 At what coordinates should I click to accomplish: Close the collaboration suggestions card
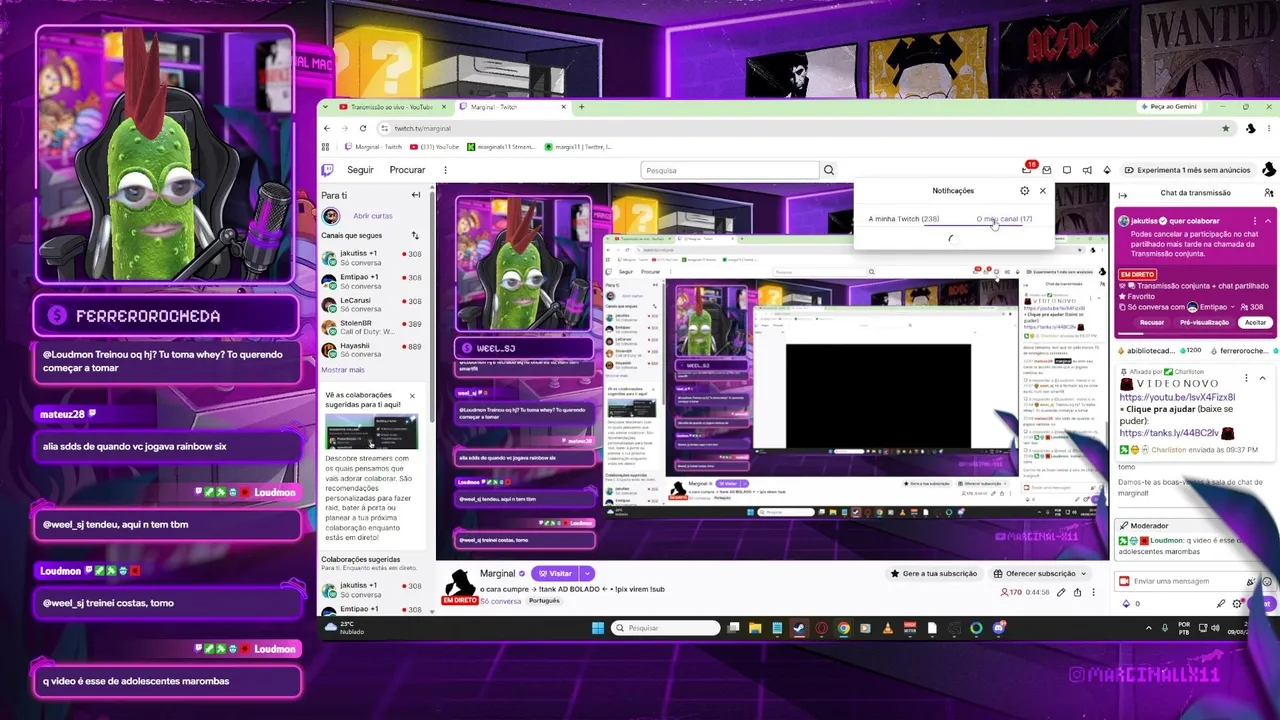412,396
